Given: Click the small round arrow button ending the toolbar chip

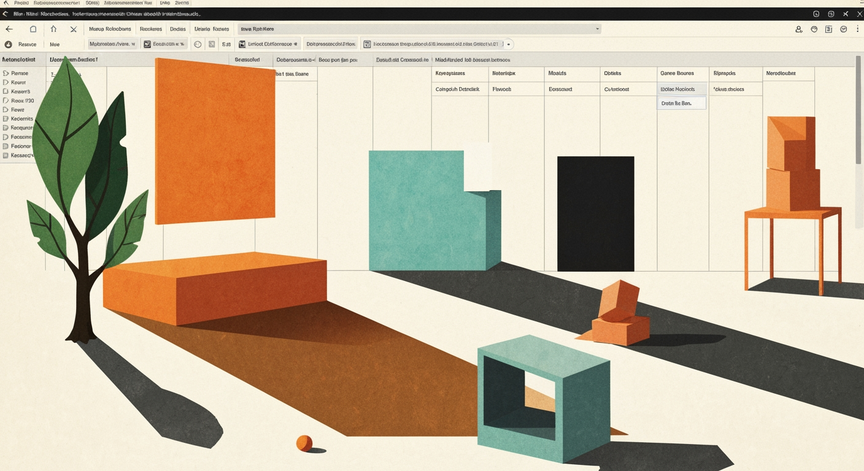Looking at the screenshot, I should pyautogui.click(x=509, y=44).
